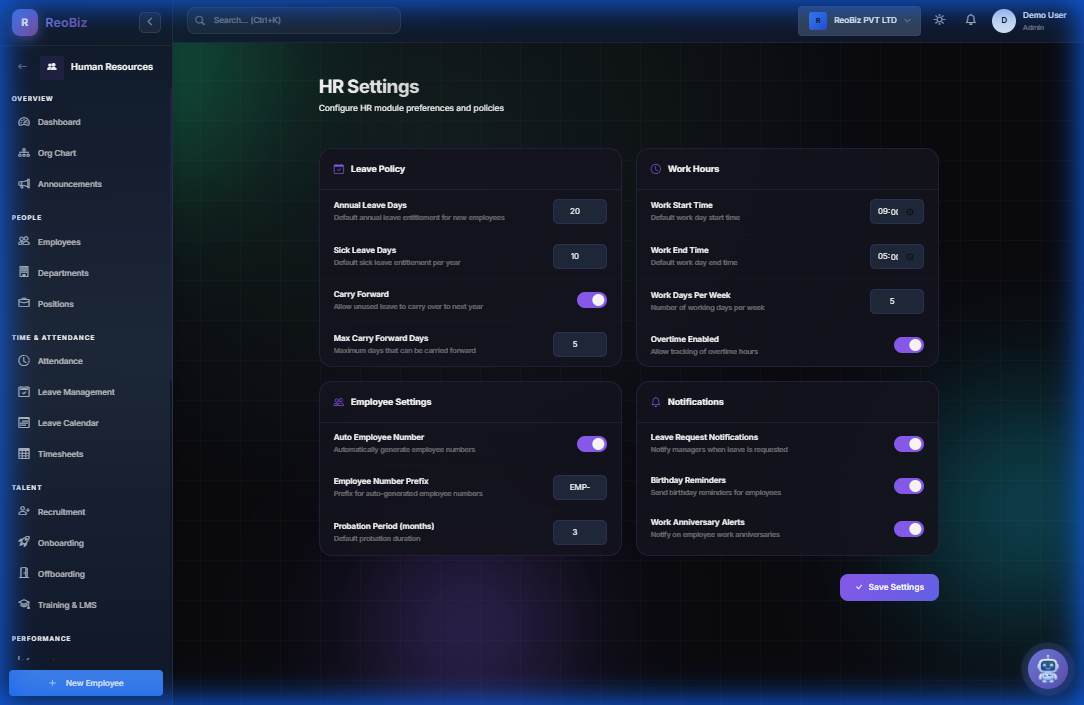Open the chatbot assistant bubble
This screenshot has height=705, width=1084.
point(1047,669)
